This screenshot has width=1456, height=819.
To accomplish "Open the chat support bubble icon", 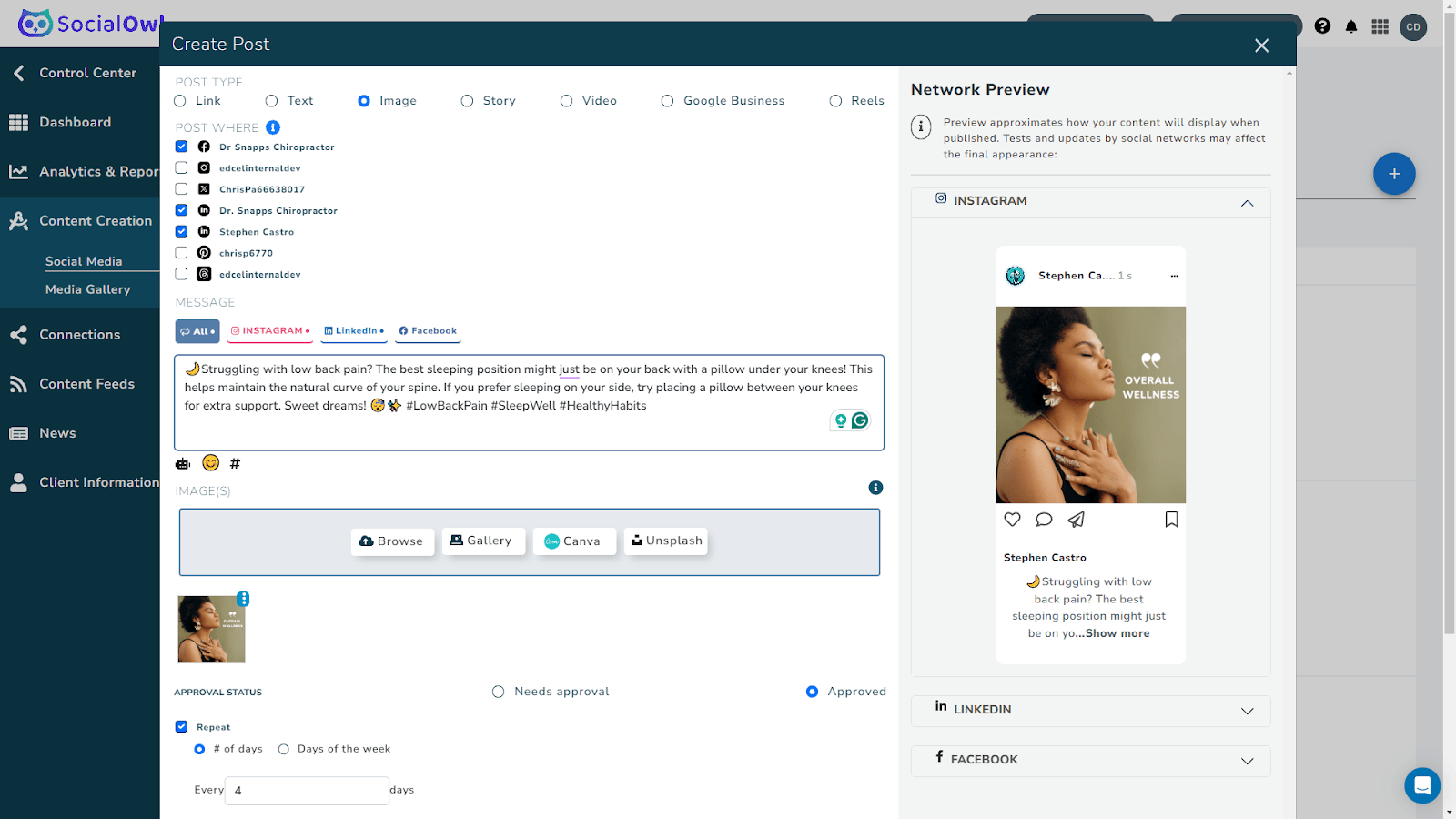I will point(1421,785).
